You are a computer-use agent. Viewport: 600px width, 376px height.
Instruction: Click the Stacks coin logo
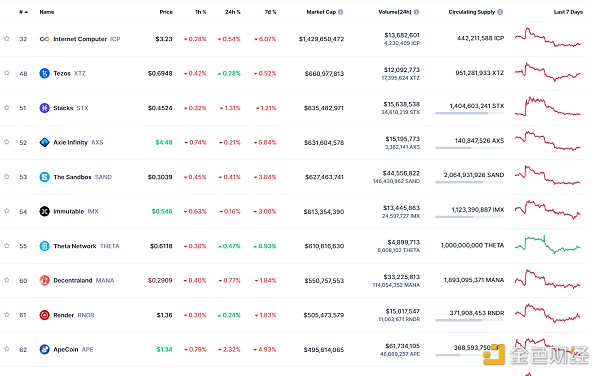click(44, 108)
